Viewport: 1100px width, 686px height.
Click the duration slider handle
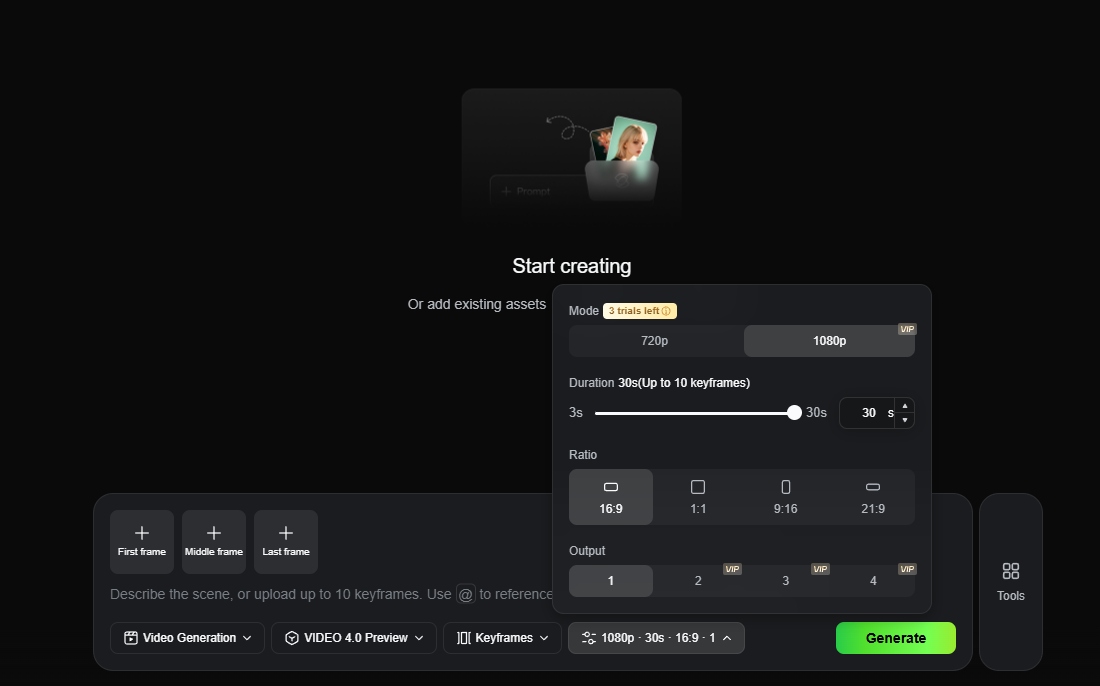coord(794,412)
